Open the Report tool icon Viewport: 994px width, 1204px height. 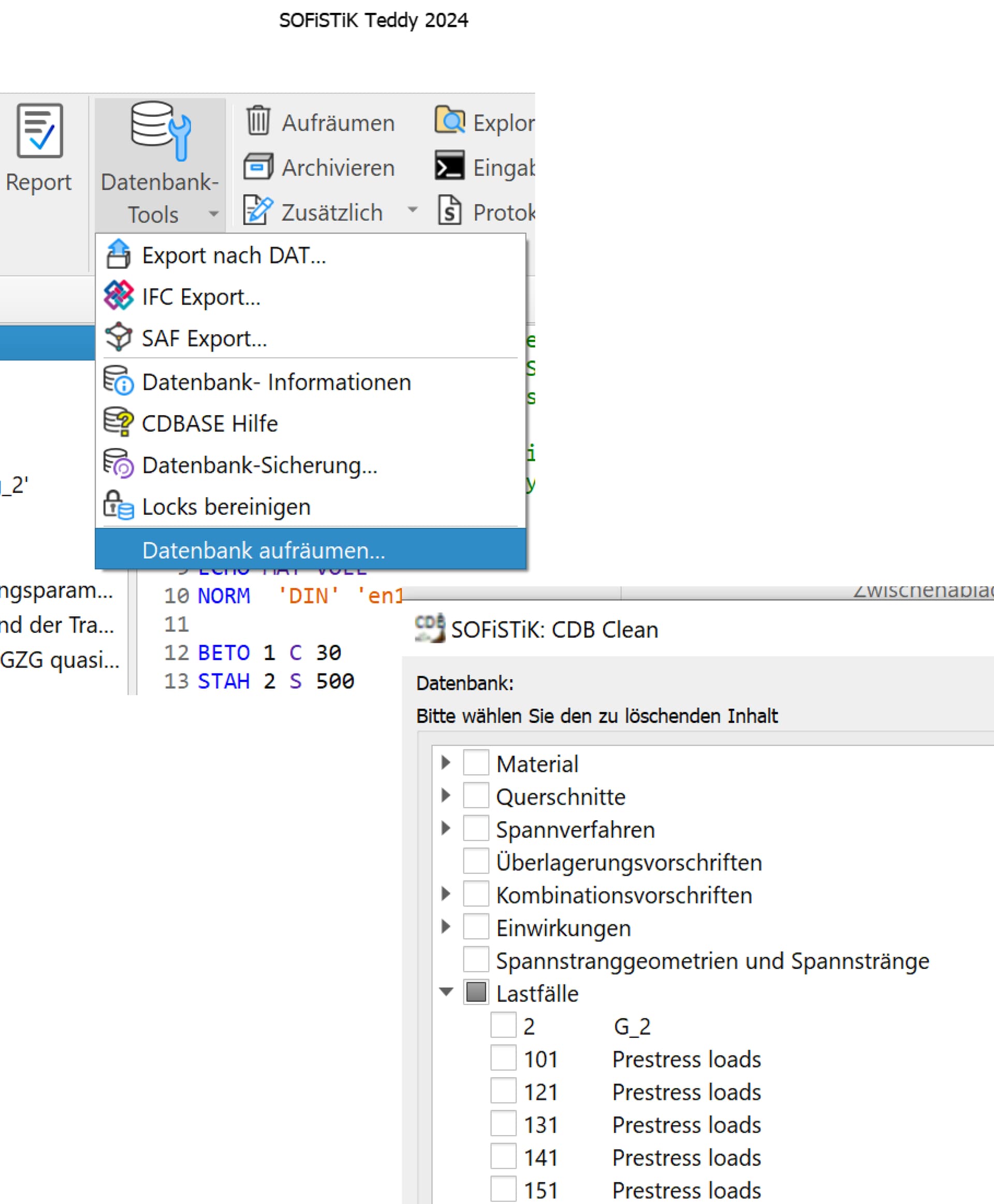tap(39, 130)
